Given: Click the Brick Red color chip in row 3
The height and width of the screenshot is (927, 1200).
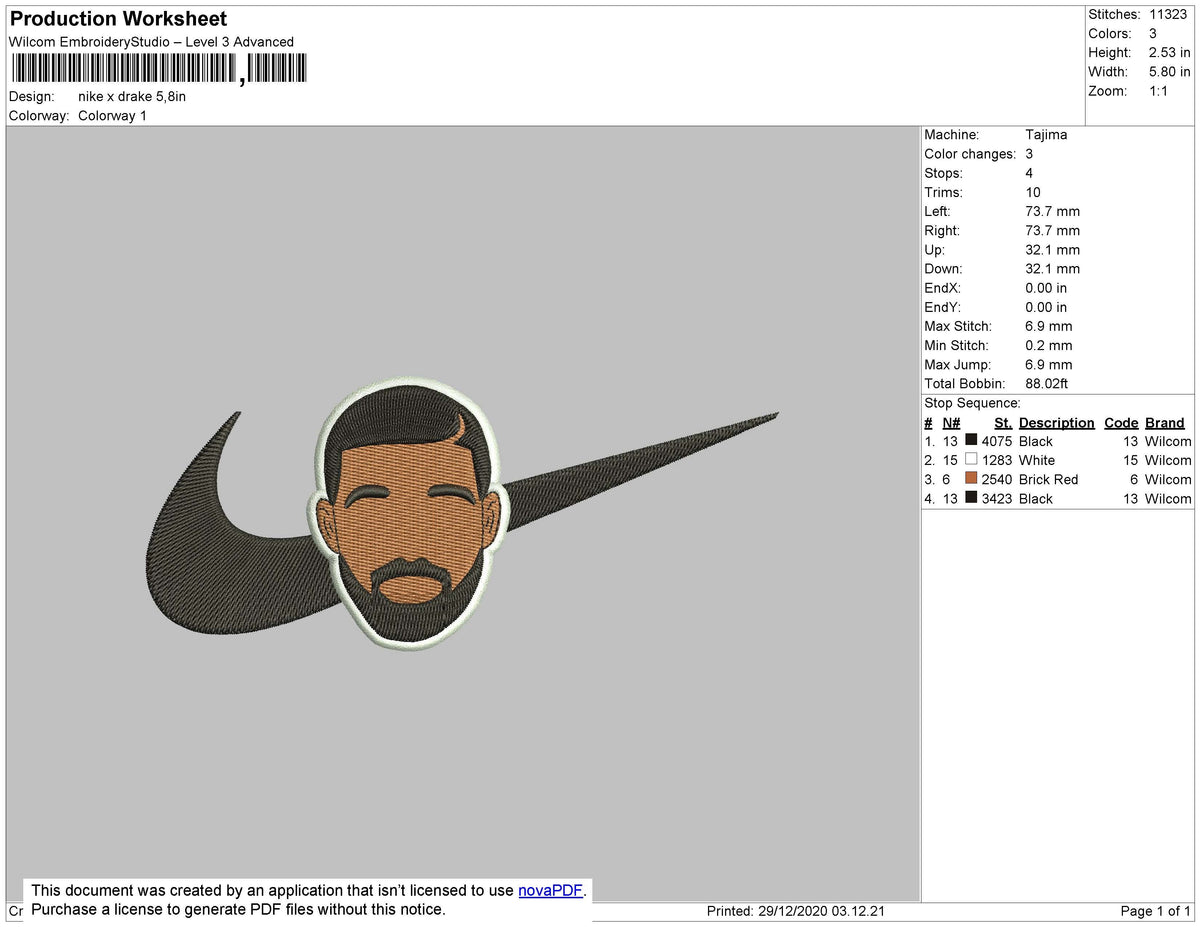Looking at the screenshot, I should (971, 479).
